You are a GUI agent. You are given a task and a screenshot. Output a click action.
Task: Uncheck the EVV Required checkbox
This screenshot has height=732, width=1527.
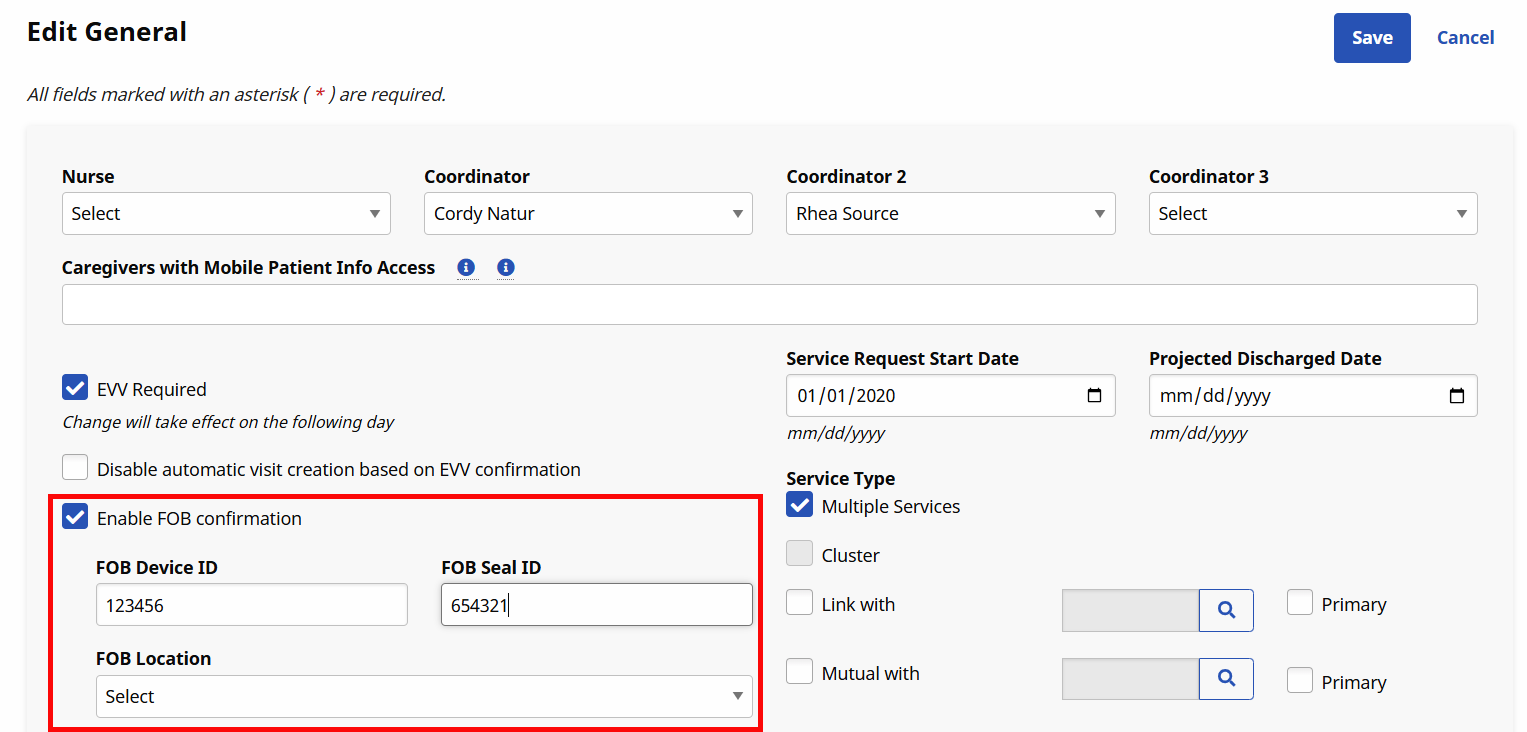point(74,387)
